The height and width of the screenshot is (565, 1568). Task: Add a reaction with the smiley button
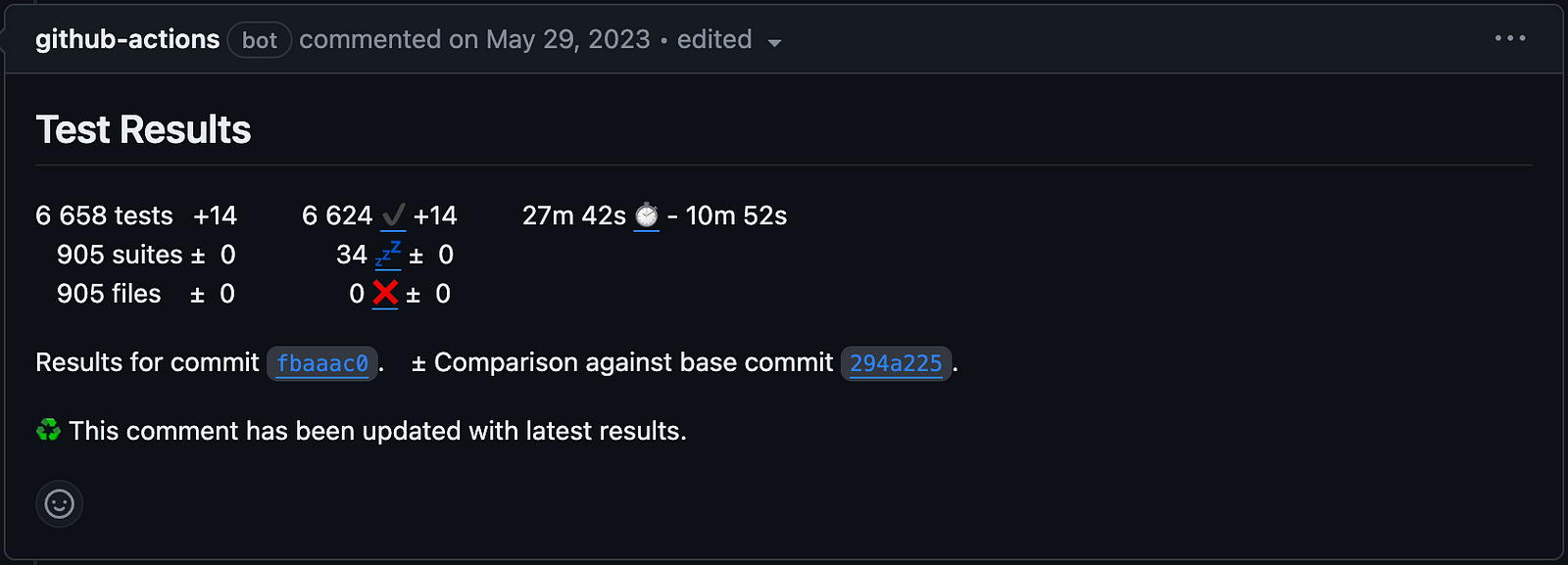[x=60, y=503]
